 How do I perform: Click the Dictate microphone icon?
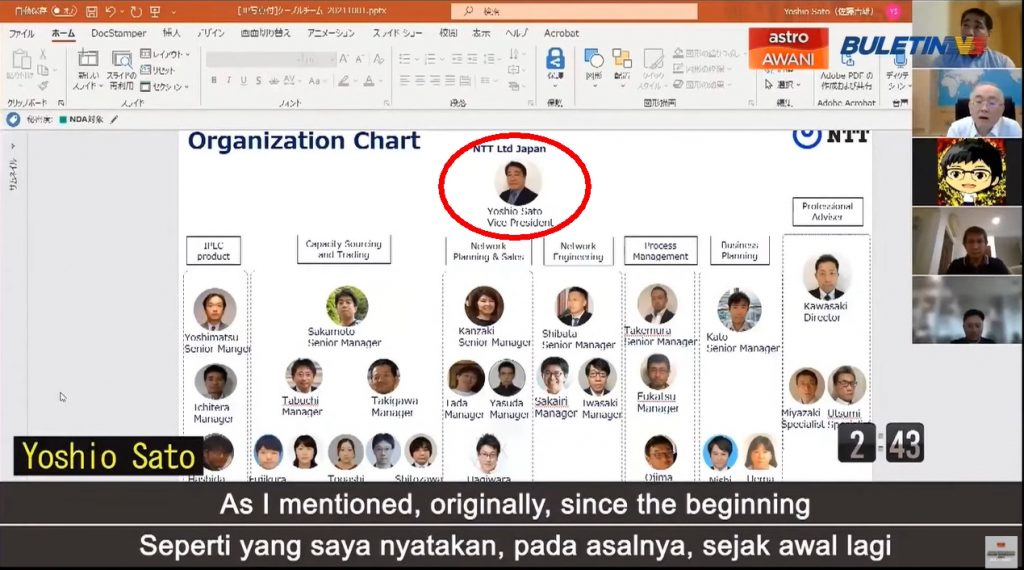[x=898, y=62]
